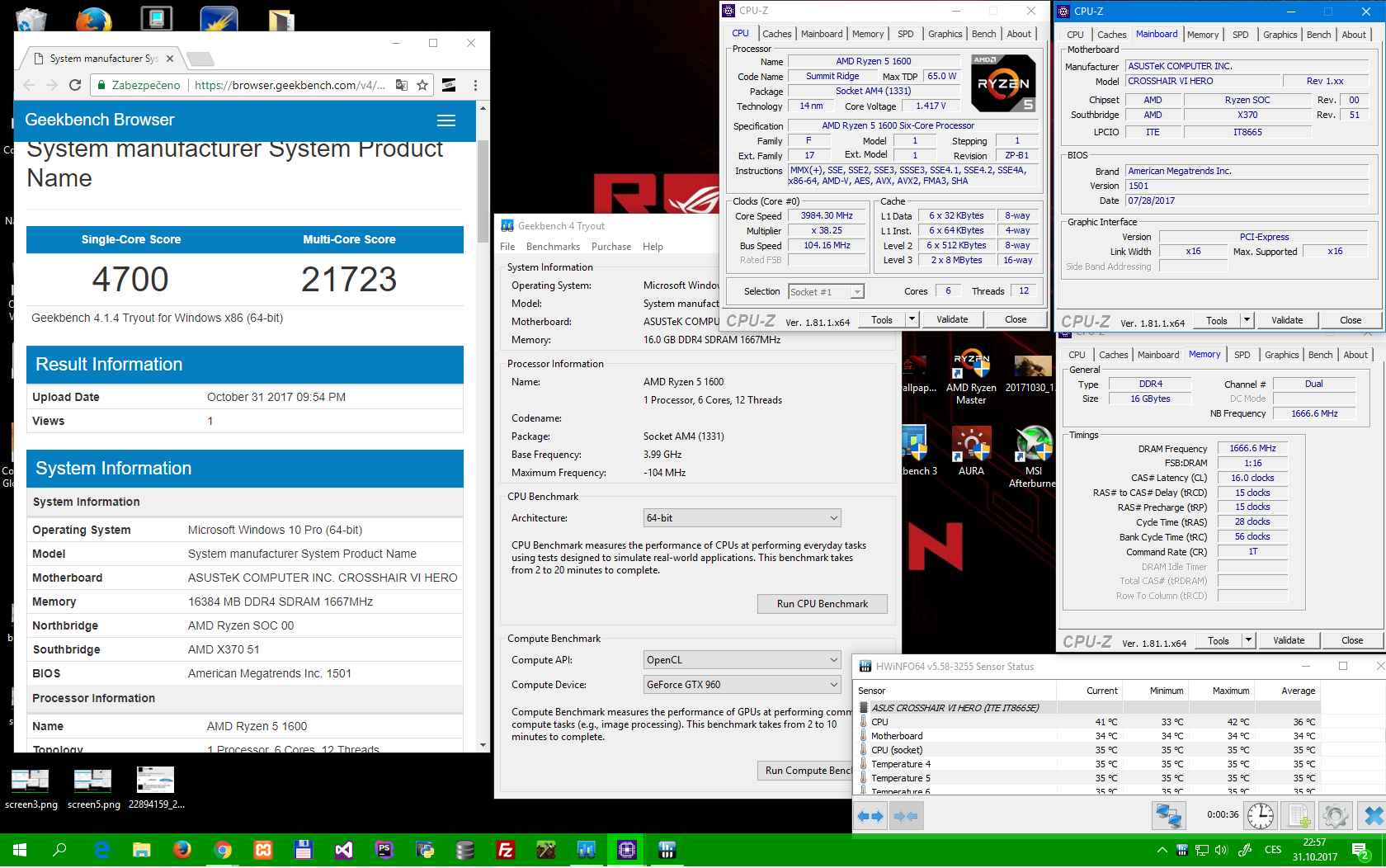Click the volume icon in system tray
Image resolution: width=1386 pixels, height=868 pixels.
point(1222,850)
